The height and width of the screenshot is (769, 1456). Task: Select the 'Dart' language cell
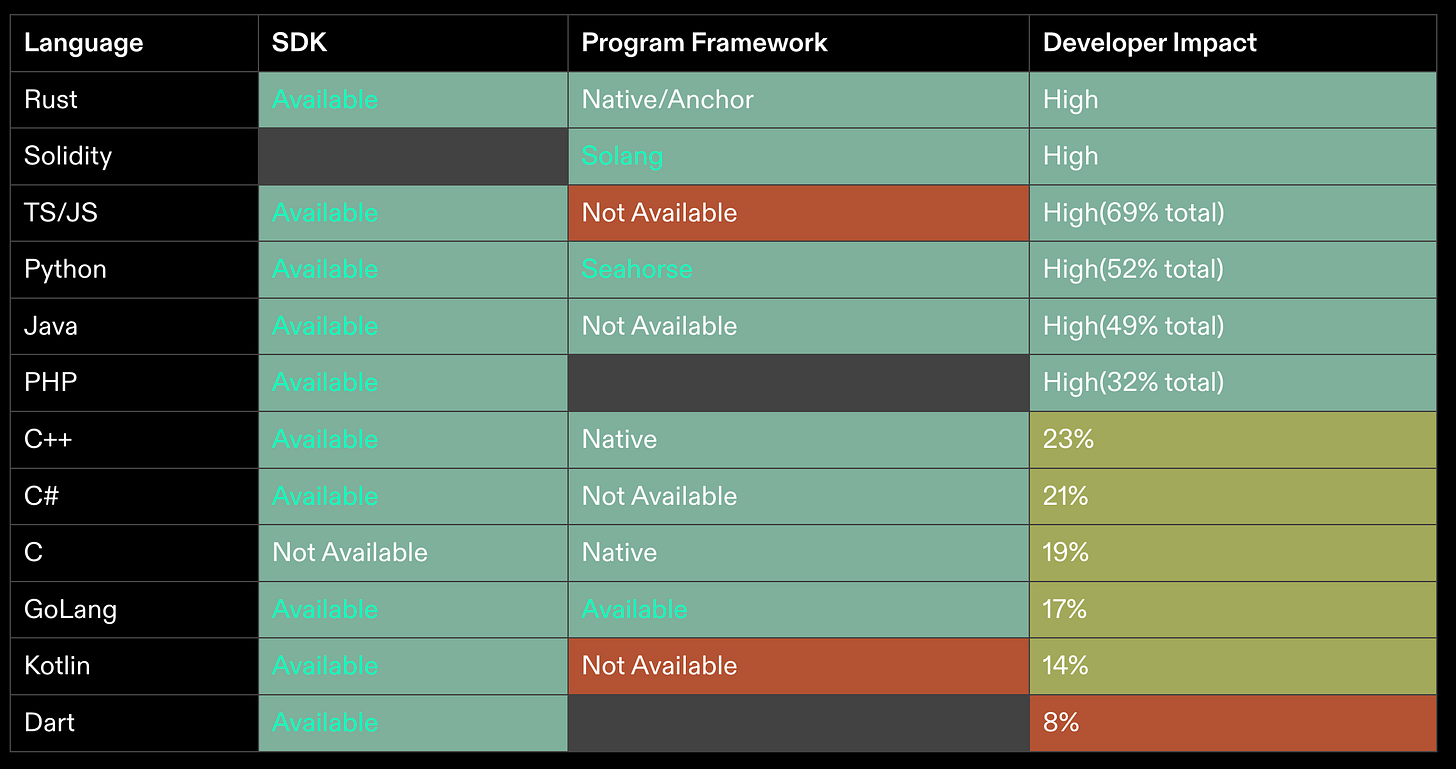(134, 723)
